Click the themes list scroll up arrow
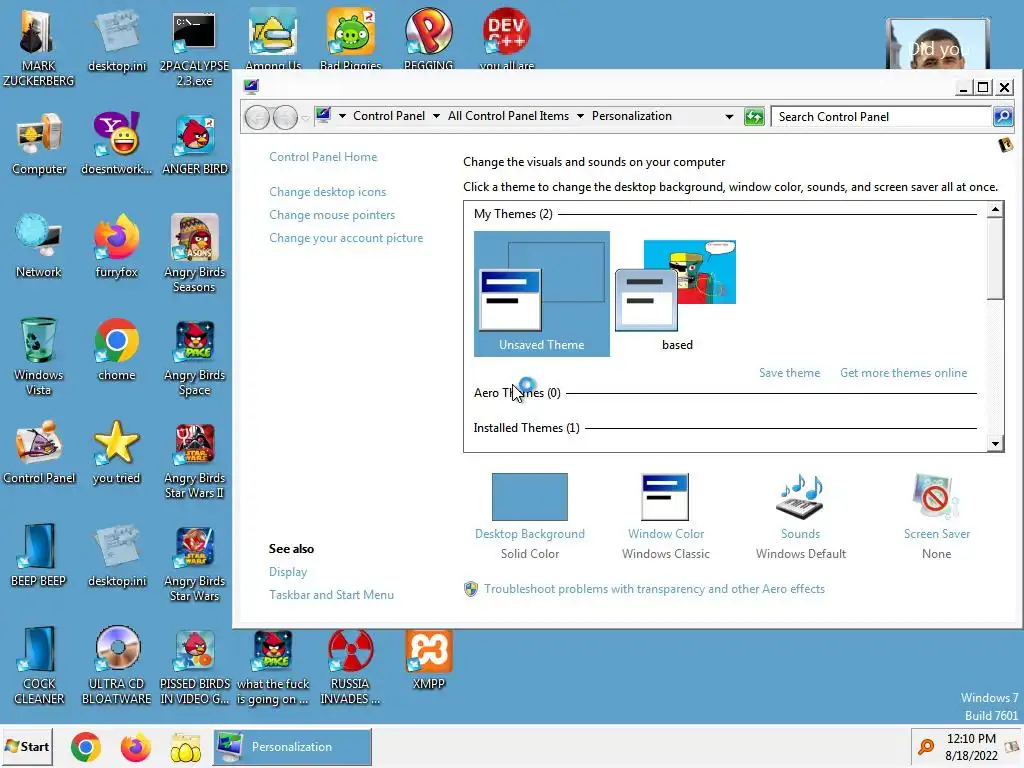 click(x=995, y=210)
